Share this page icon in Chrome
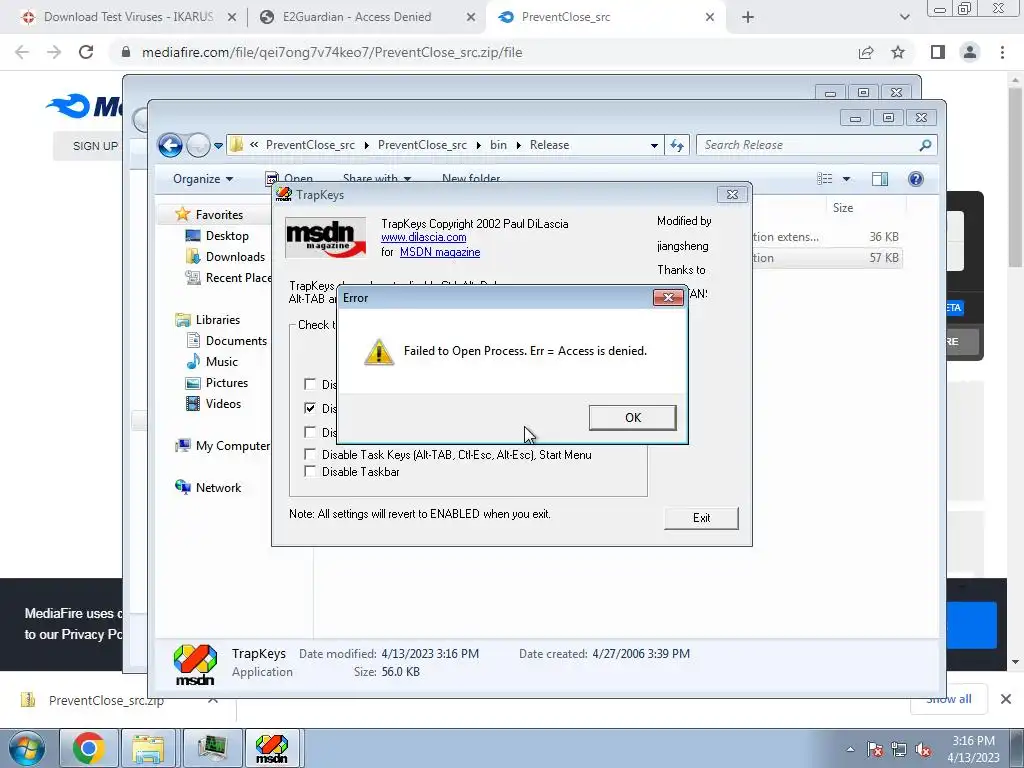The width and height of the screenshot is (1024, 768). coord(866,52)
